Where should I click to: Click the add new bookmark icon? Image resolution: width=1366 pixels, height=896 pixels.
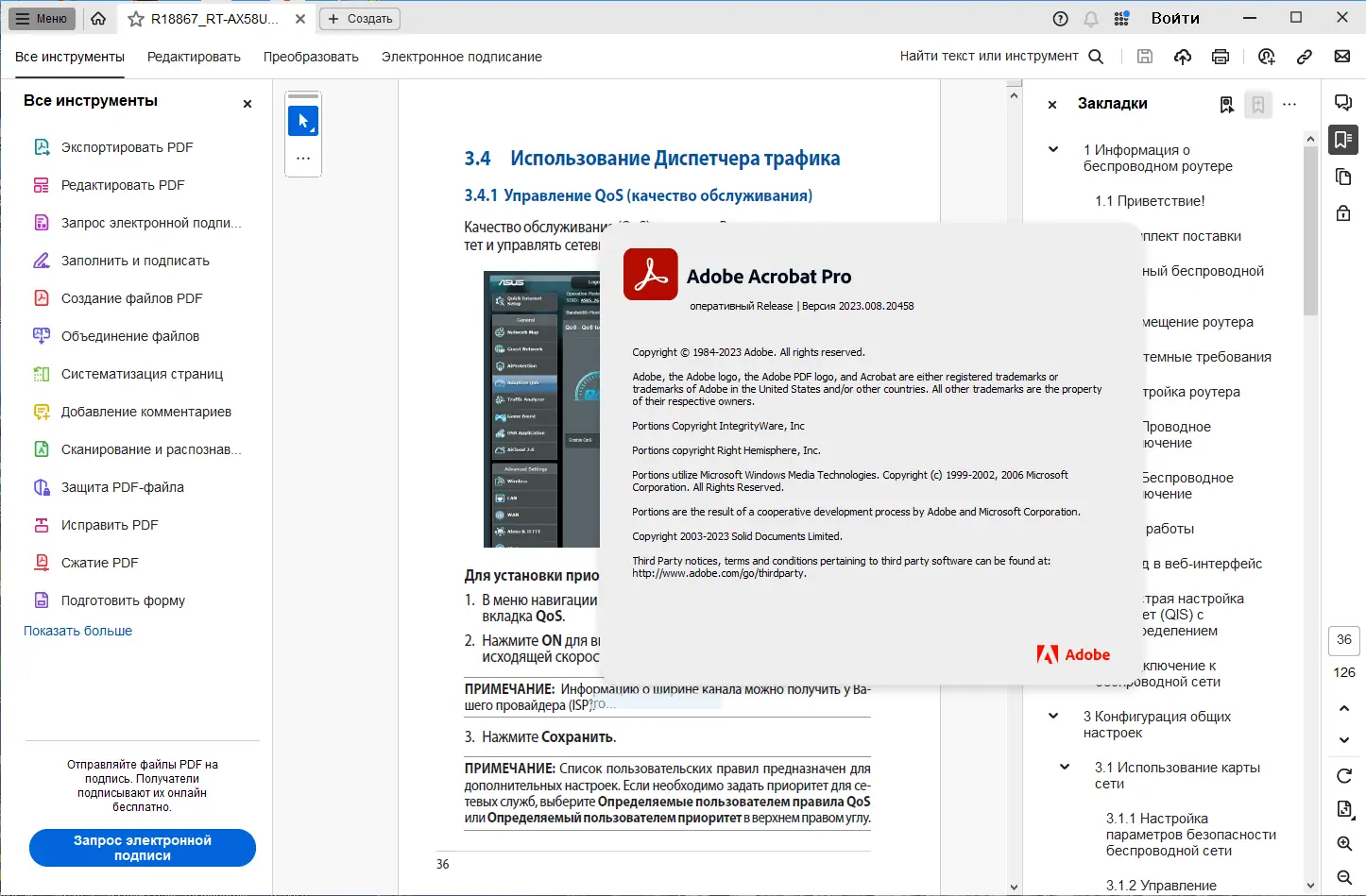click(1258, 105)
